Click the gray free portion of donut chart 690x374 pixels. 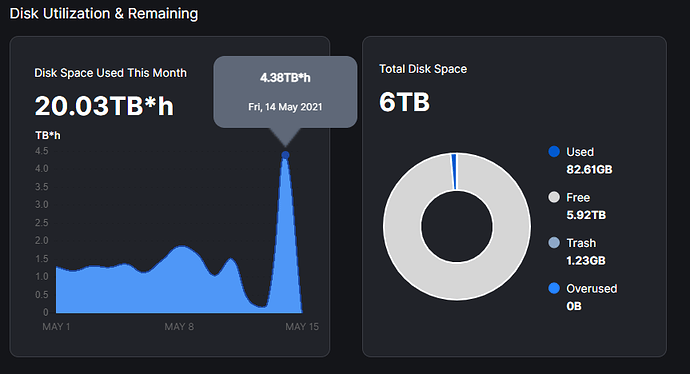coord(457,282)
